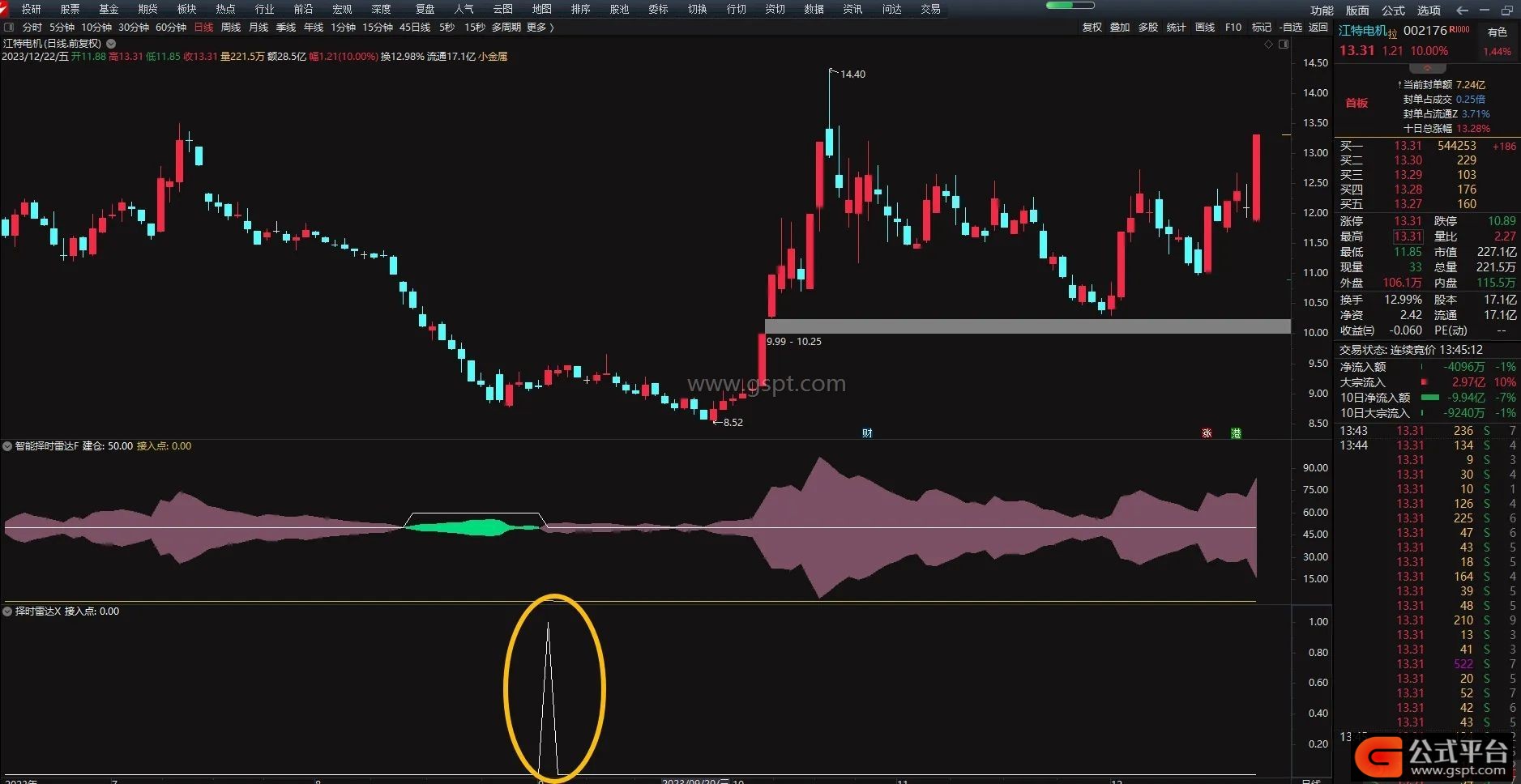
Task: Toggle the side panel icon near the price axis
Action: (x=1284, y=45)
